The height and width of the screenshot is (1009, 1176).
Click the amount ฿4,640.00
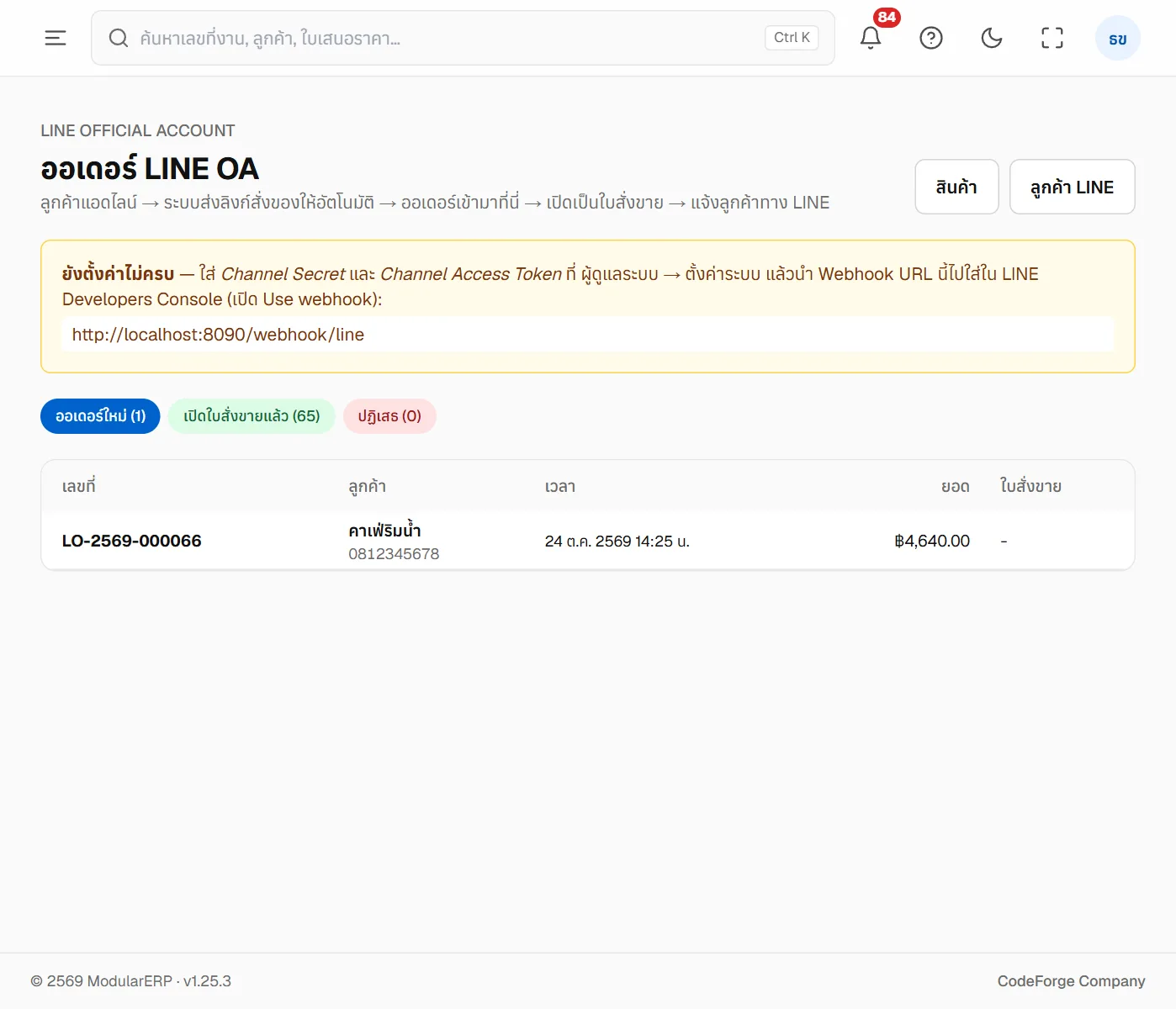click(932, 541)
